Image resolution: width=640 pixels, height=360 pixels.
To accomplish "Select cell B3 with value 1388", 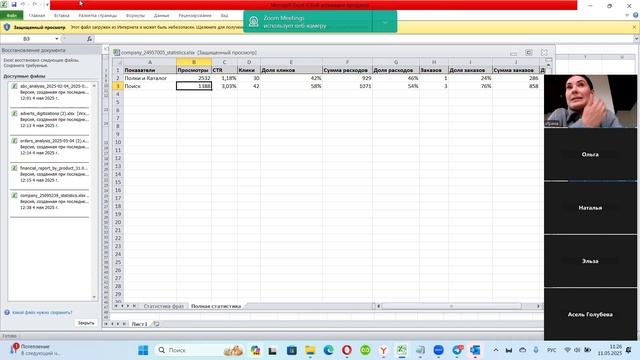I will click(194, 86).
